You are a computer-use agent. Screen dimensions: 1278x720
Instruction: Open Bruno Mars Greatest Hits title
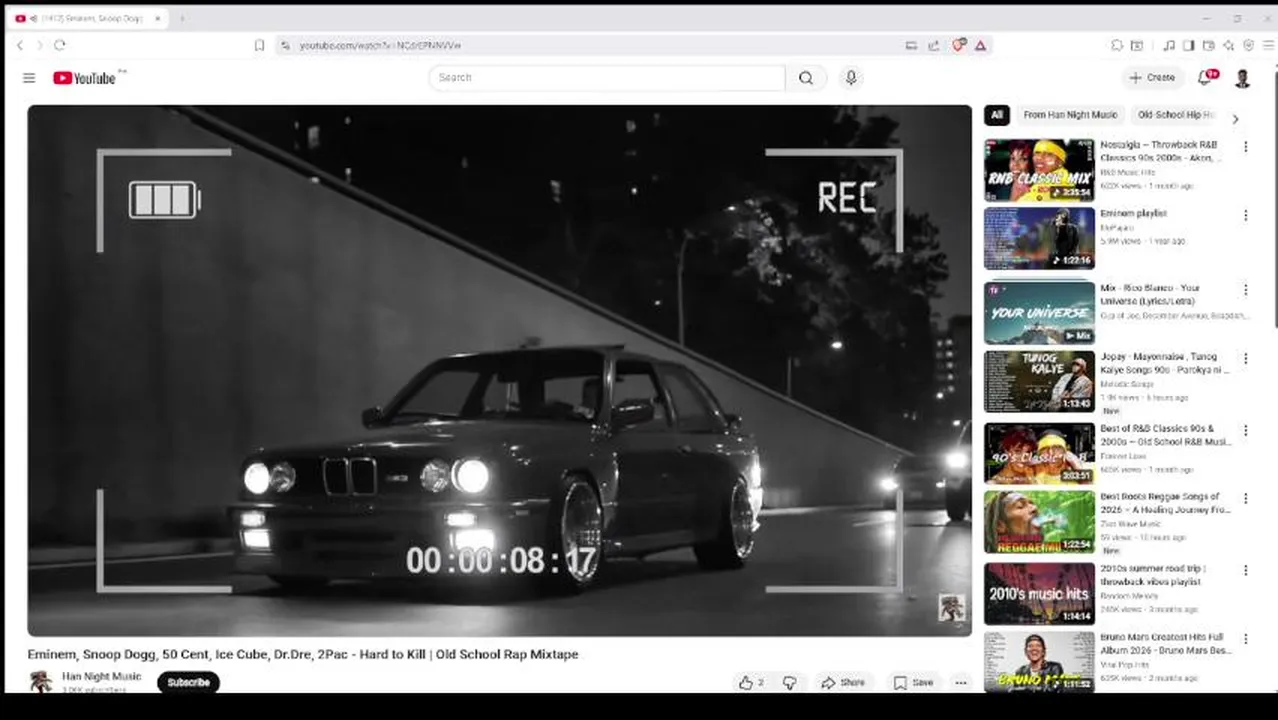1165,643
